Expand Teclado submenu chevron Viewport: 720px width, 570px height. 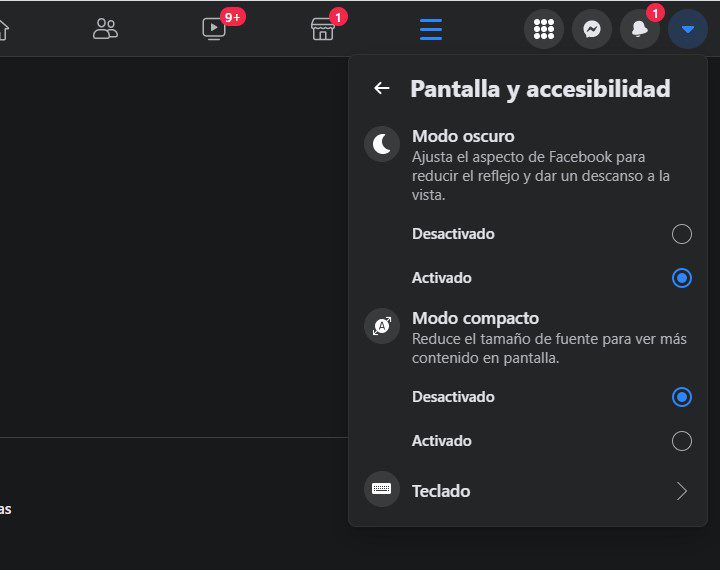point(682,491)
